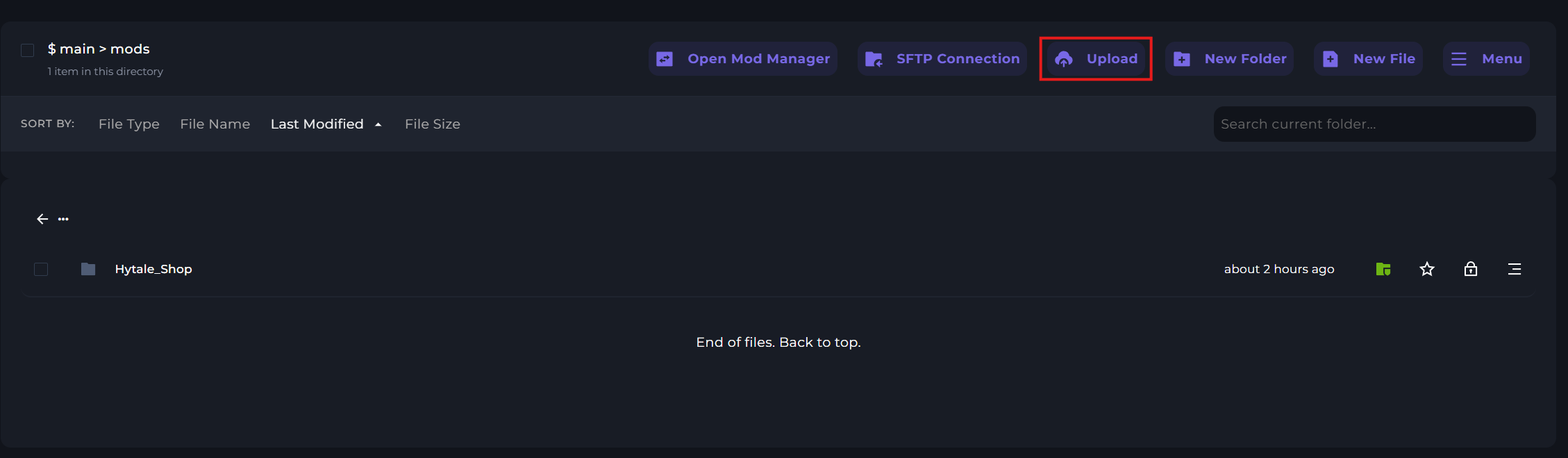Go back using the left arrow
This screenshot has width=1568, height=458.
42,219
